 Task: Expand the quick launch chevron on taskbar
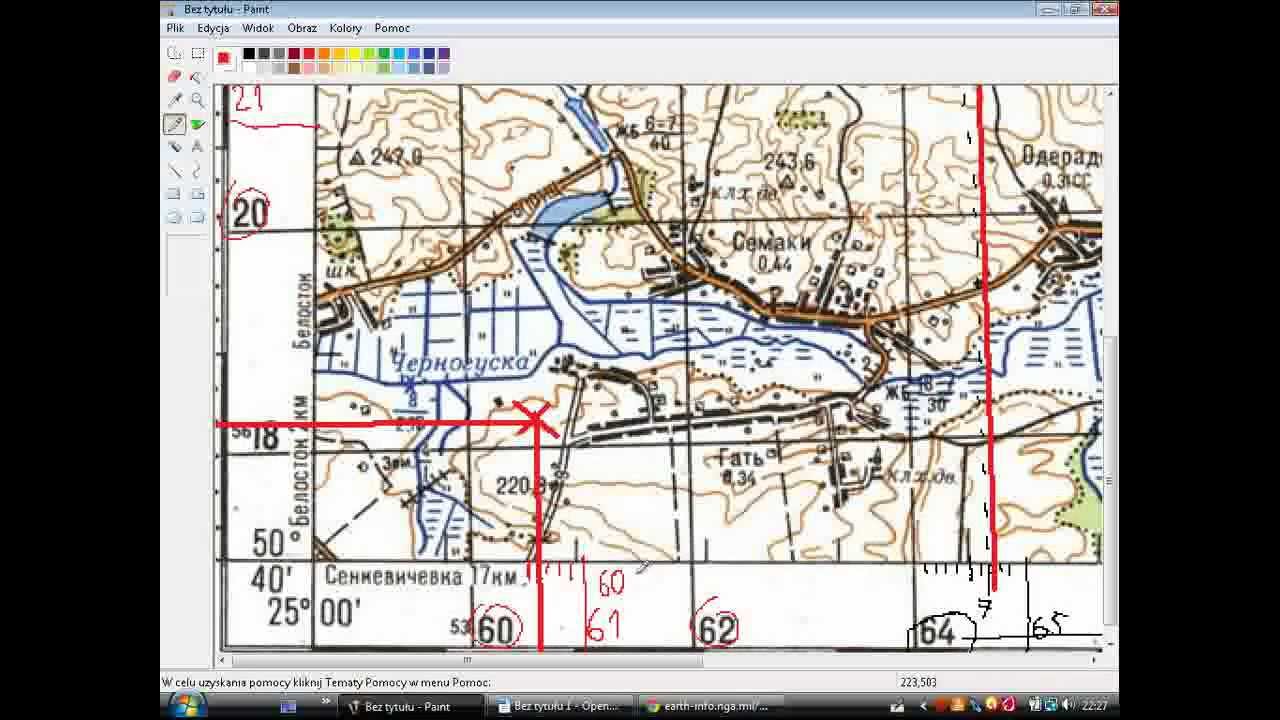coord(327,702)
